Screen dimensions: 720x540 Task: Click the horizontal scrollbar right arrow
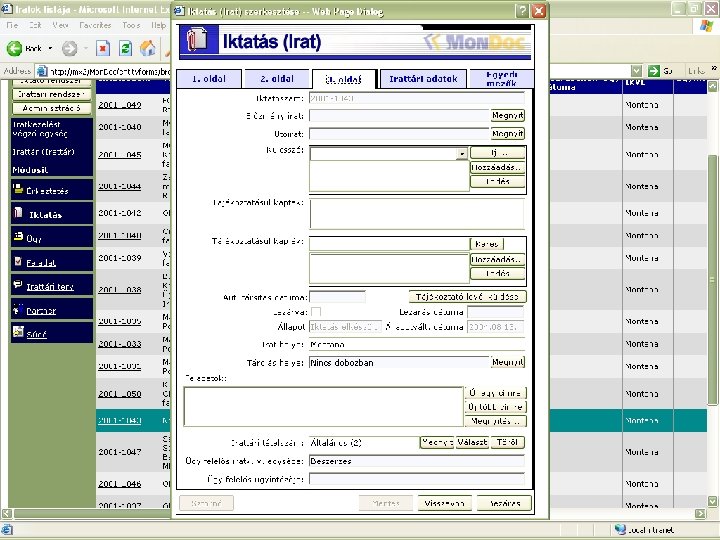pyautogui.click(x=699, y=513)
